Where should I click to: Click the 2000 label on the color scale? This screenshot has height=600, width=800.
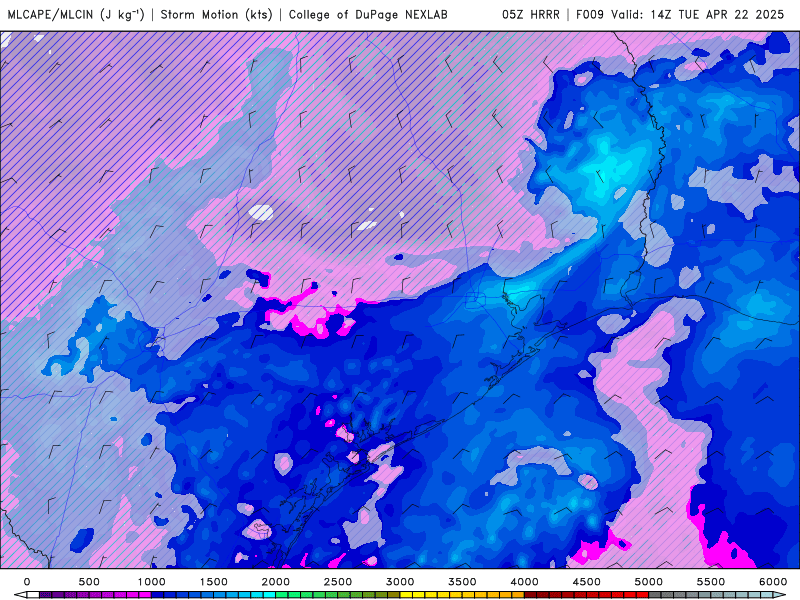pyautogui.click(x=276, y=582)
